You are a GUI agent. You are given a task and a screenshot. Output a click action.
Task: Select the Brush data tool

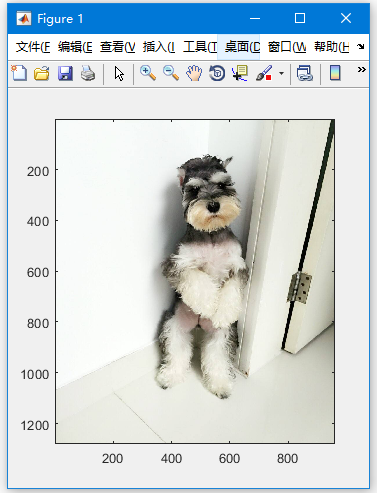264,73
